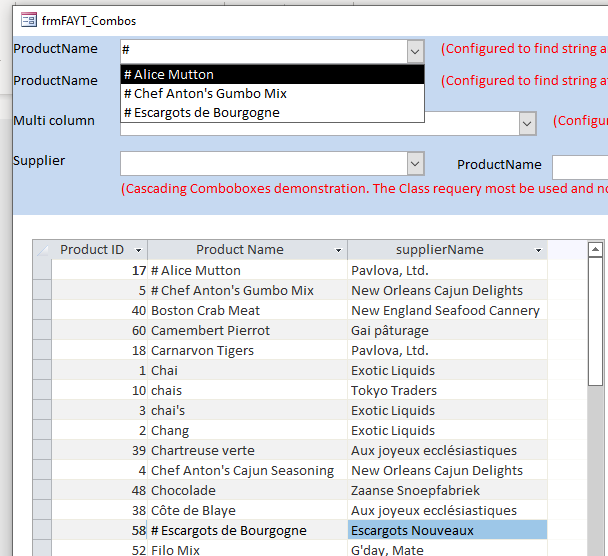Click the datasheet select-all corner box
Viewport: 608px width, 556px height.
coord(42,250)
